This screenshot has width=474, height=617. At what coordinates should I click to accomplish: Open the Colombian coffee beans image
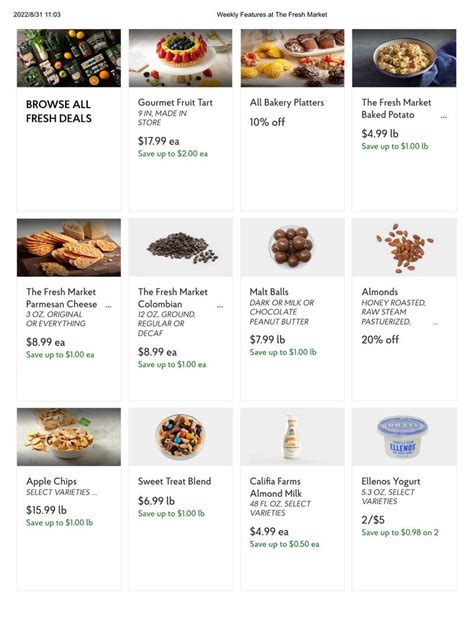181,248
